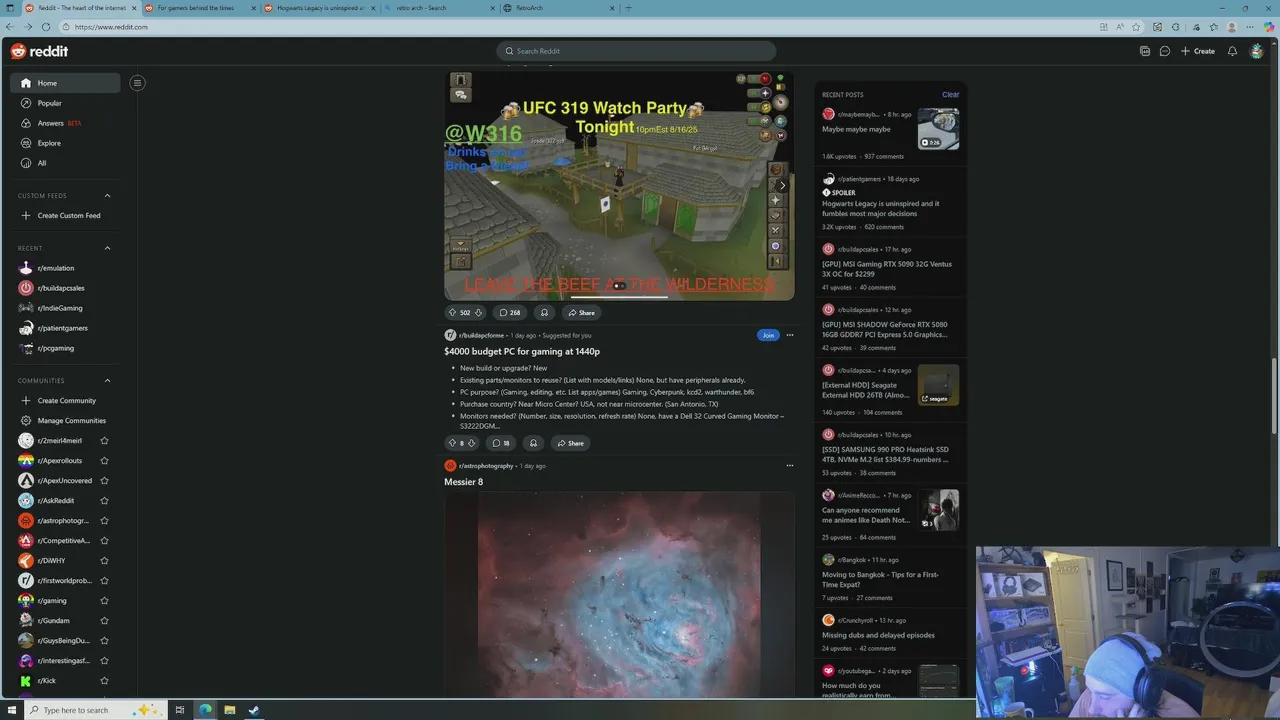
Task: Click the Reddit logo
Action: (39, 51)
